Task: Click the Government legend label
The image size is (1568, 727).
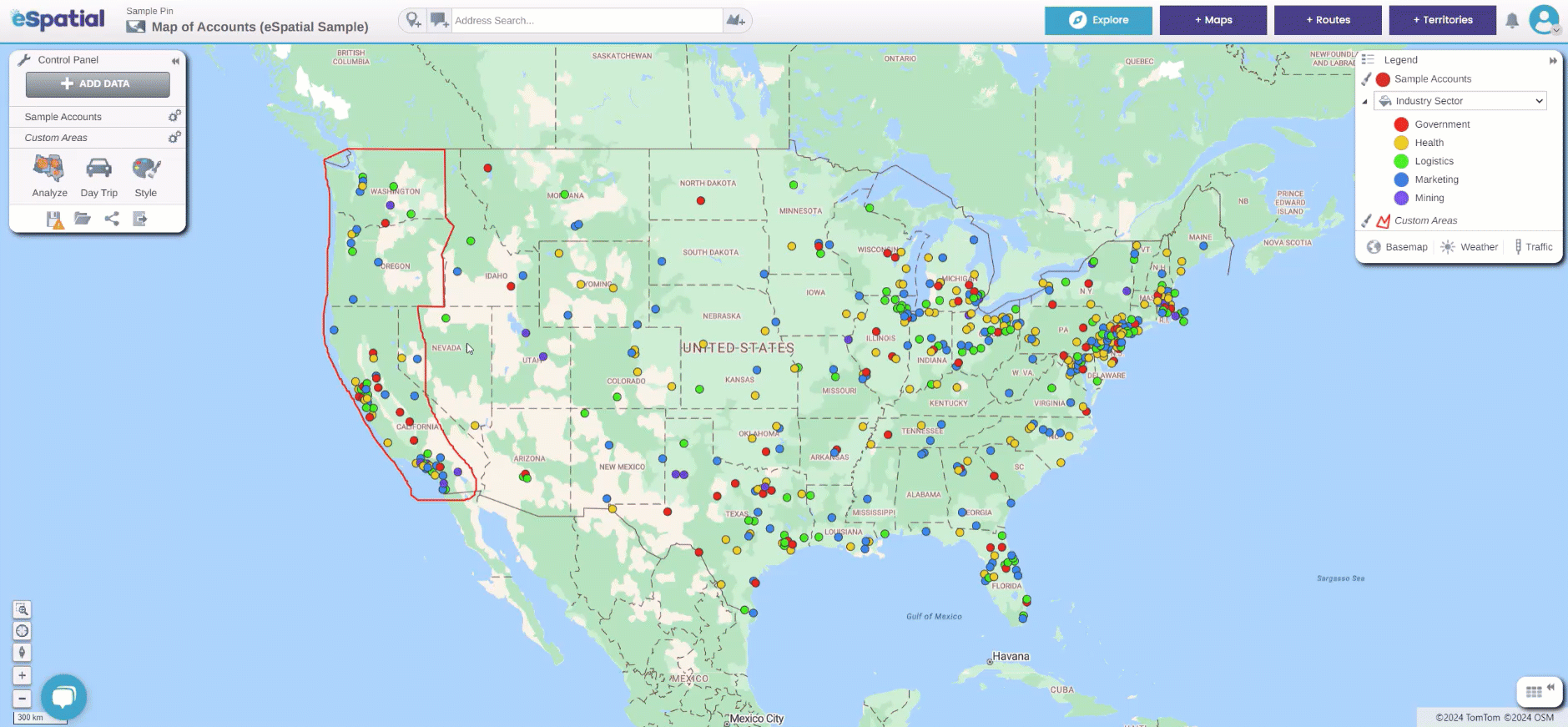Action: 1442,124
